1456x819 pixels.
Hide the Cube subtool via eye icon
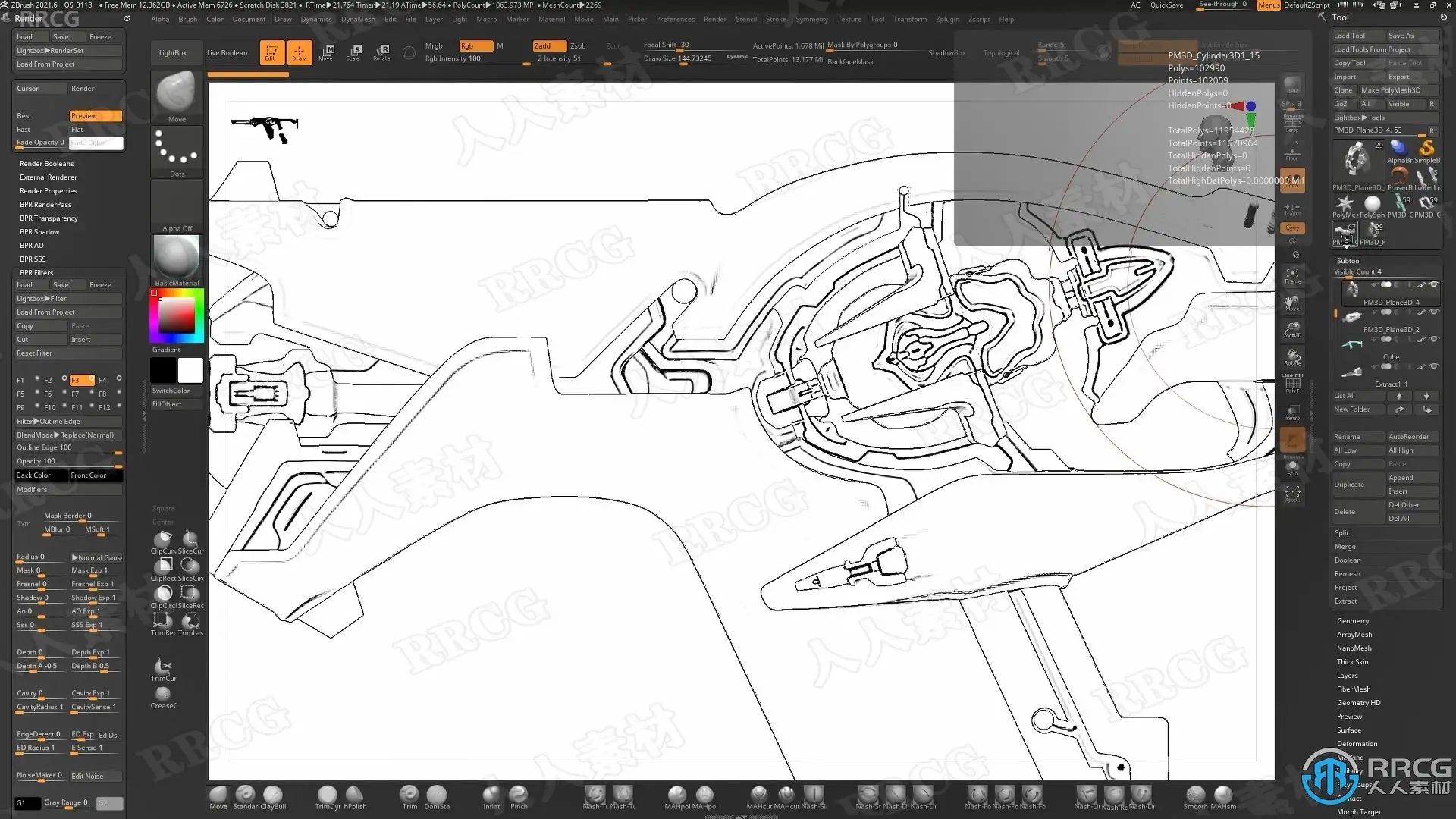pyautogui.click(x=1434, y=339)
